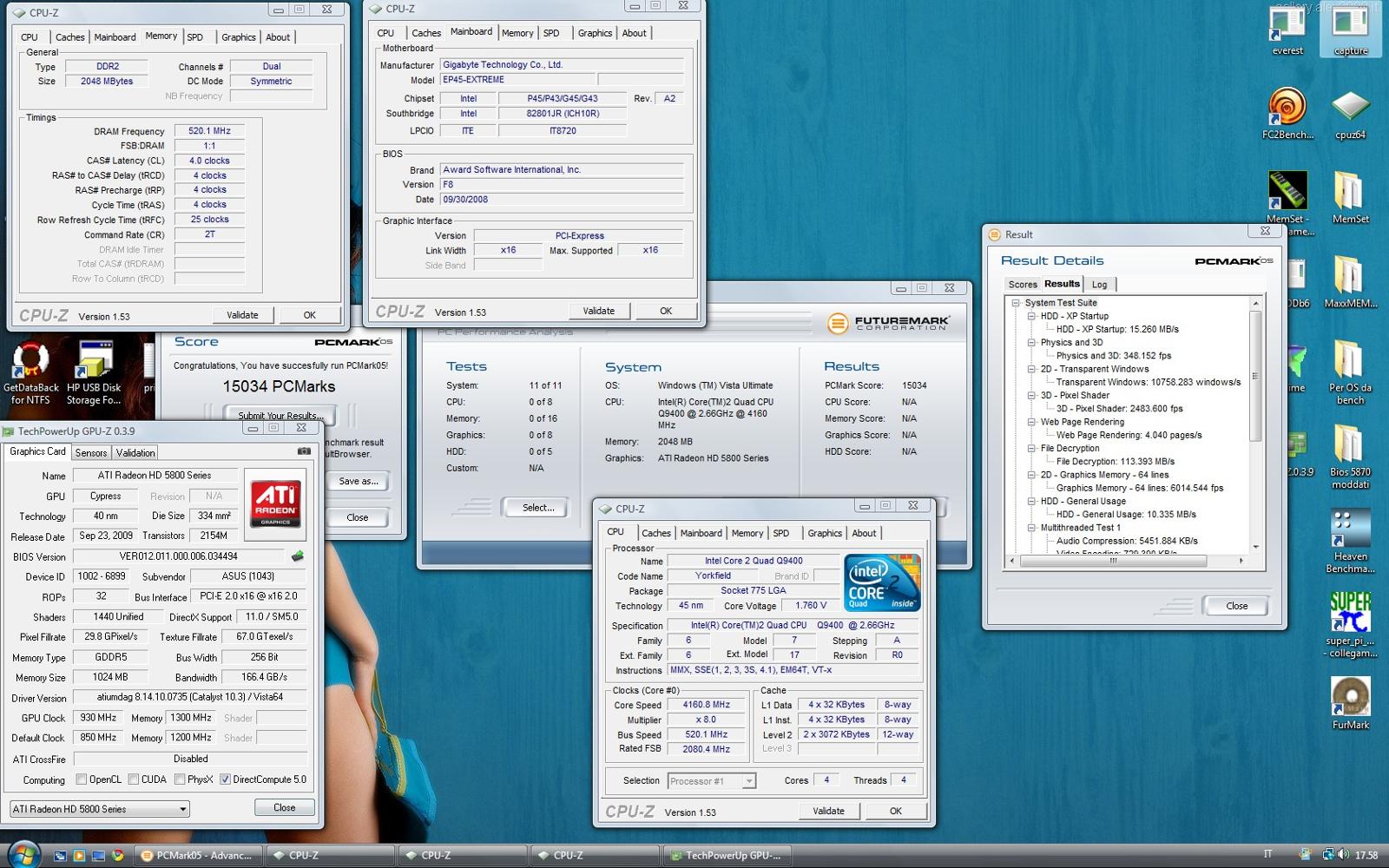The image size is (1389, 868).
Task: Click the volume icon in system tray
Action: tap(1344, 855)
